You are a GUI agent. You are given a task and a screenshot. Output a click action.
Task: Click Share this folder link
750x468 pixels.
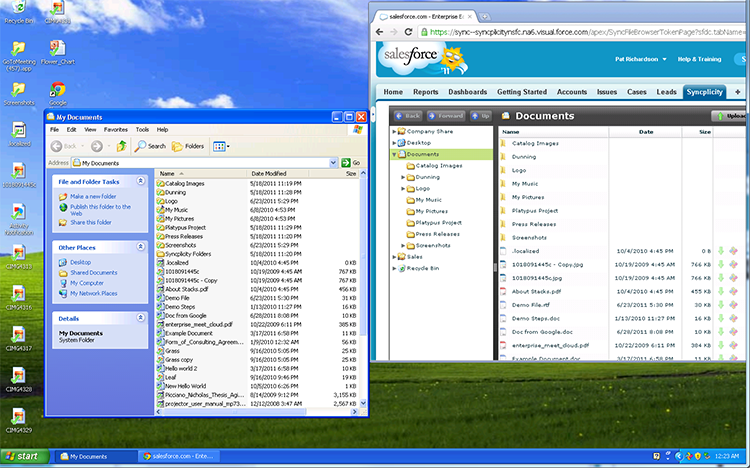click(x=91, y=222)
